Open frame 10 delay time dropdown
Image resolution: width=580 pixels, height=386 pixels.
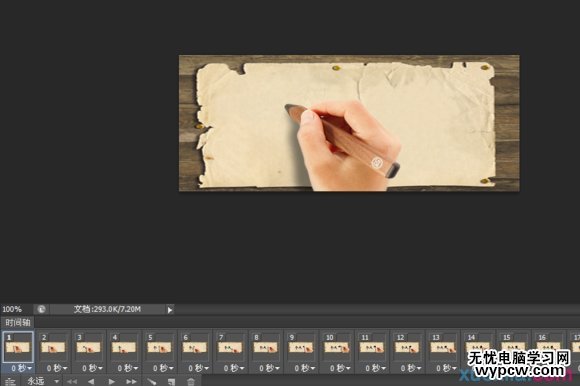[340, 368]
